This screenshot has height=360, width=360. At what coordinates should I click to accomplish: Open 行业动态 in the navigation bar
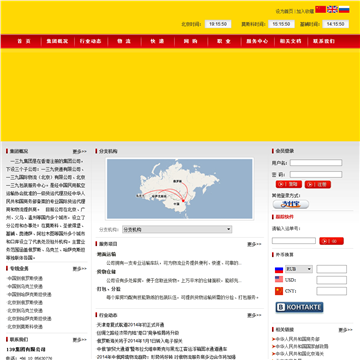click(x=91, y=41)
